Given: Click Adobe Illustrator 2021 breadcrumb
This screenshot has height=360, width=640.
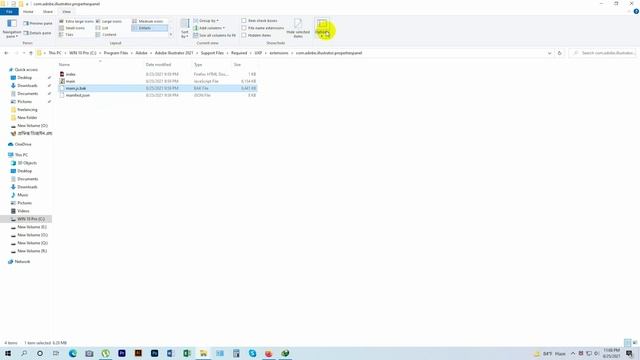Looking at the screenshot, I should point(174,53).
